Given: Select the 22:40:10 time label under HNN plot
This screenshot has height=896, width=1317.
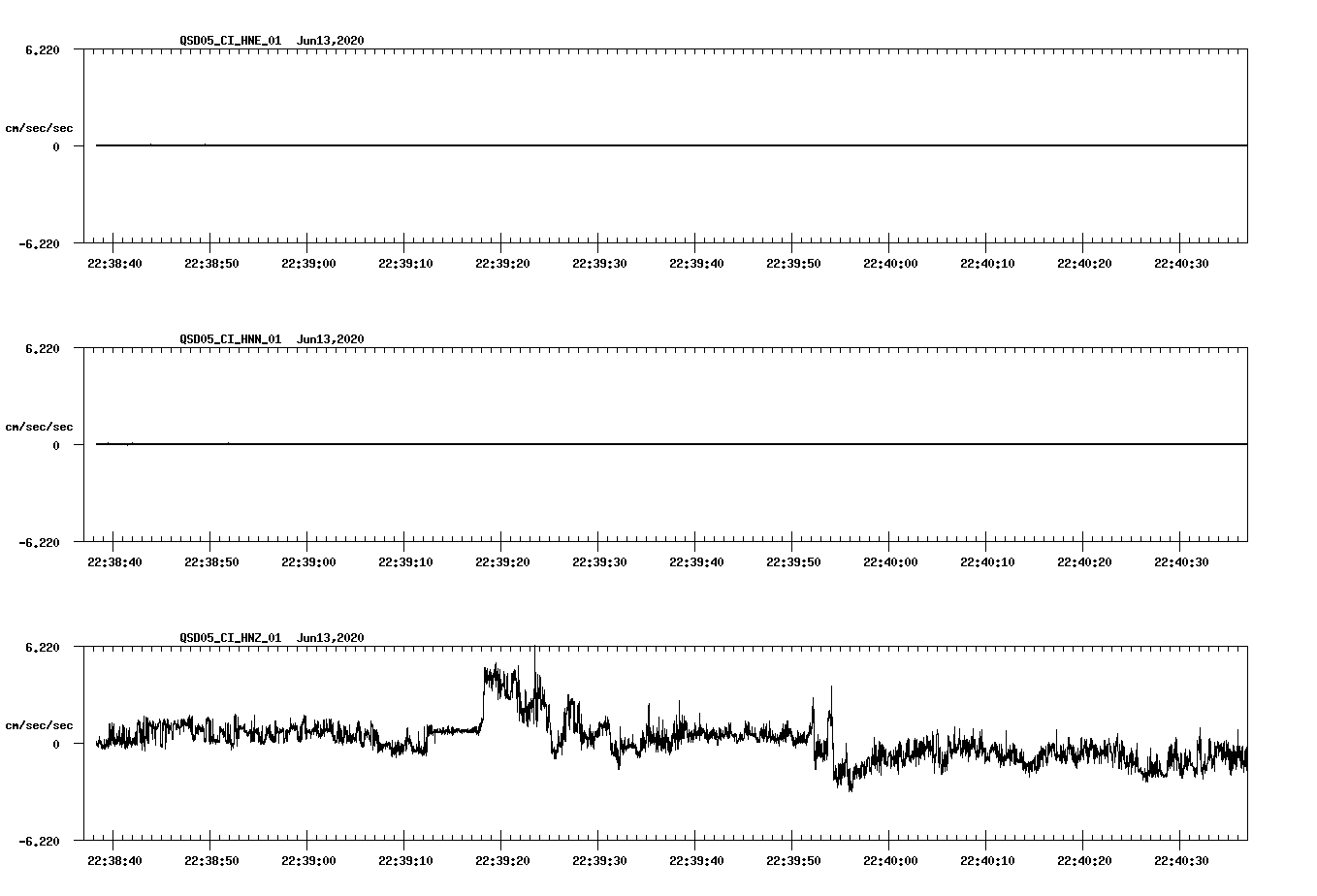Looking at the screenshot, I should (x=987, y=562).
